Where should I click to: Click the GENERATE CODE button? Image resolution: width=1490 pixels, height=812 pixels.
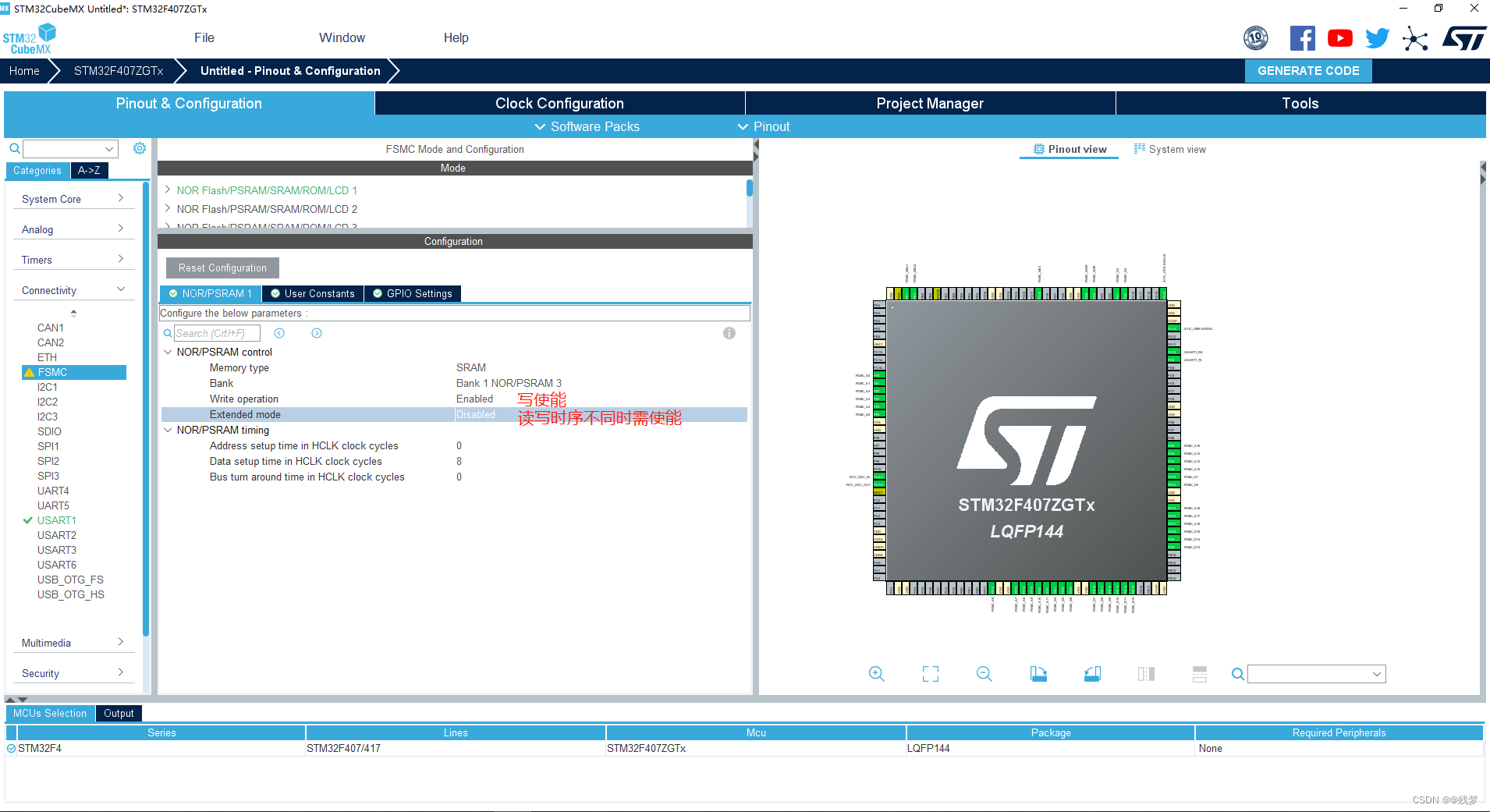click(x=1308, y=70)
